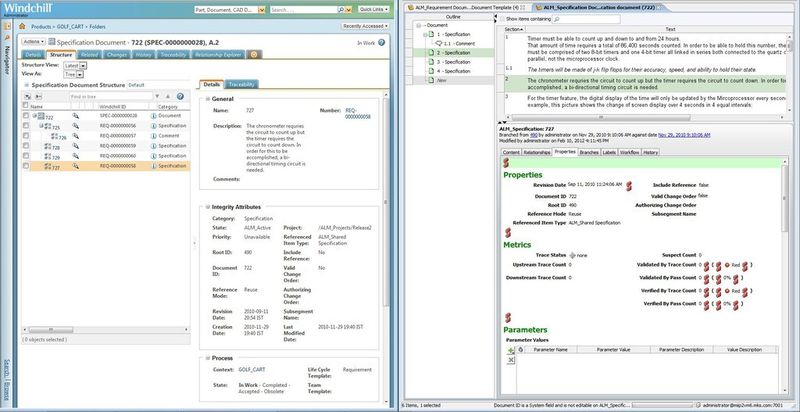Click the view details icon in row 727
The width and height of the screenshot is (800, 412).
[76, 166]
